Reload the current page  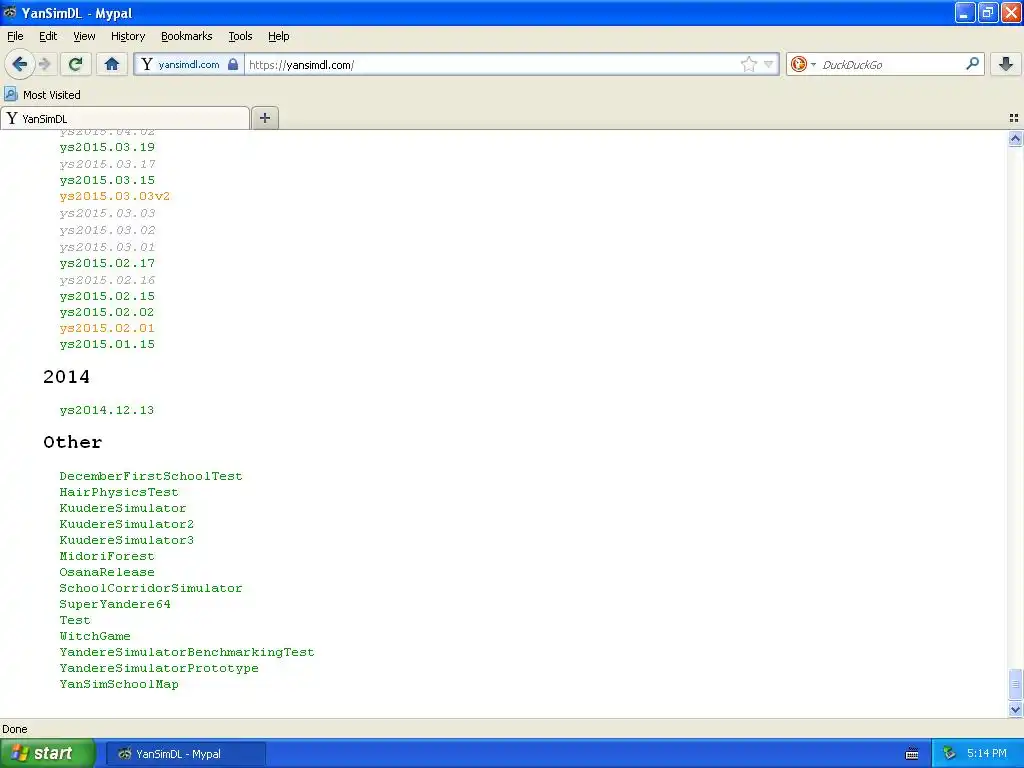[76, 64]
